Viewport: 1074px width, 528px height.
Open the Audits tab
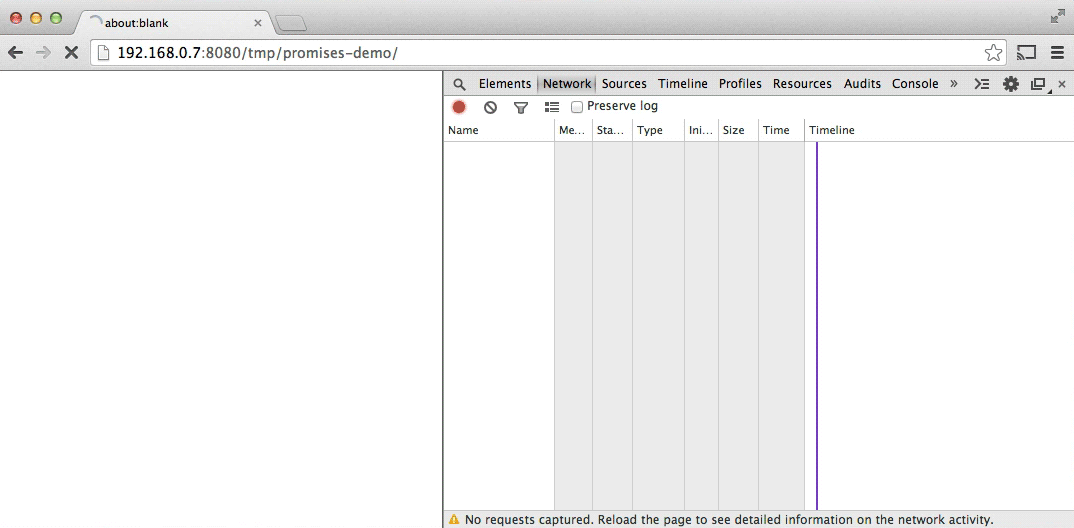coord(862,84)
